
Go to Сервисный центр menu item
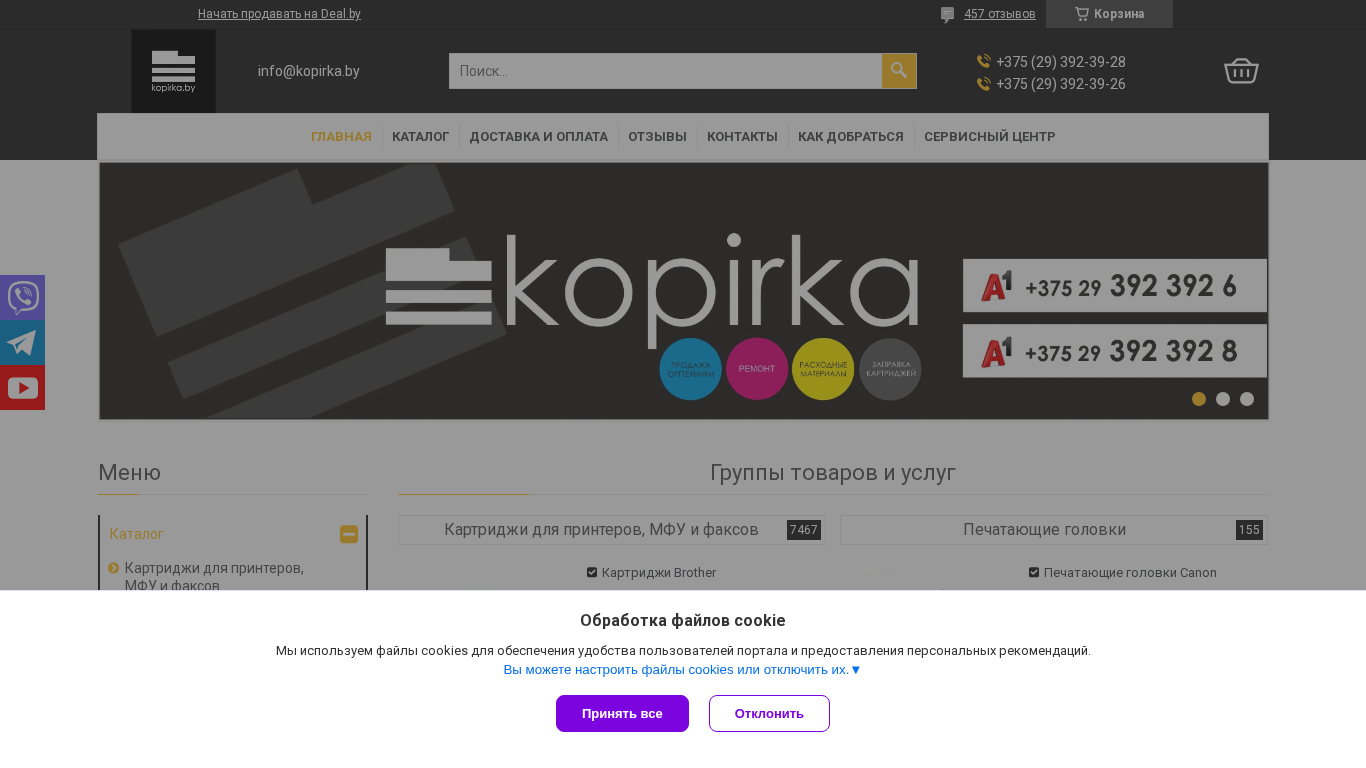pyautogui.click(x=990, y=137)
